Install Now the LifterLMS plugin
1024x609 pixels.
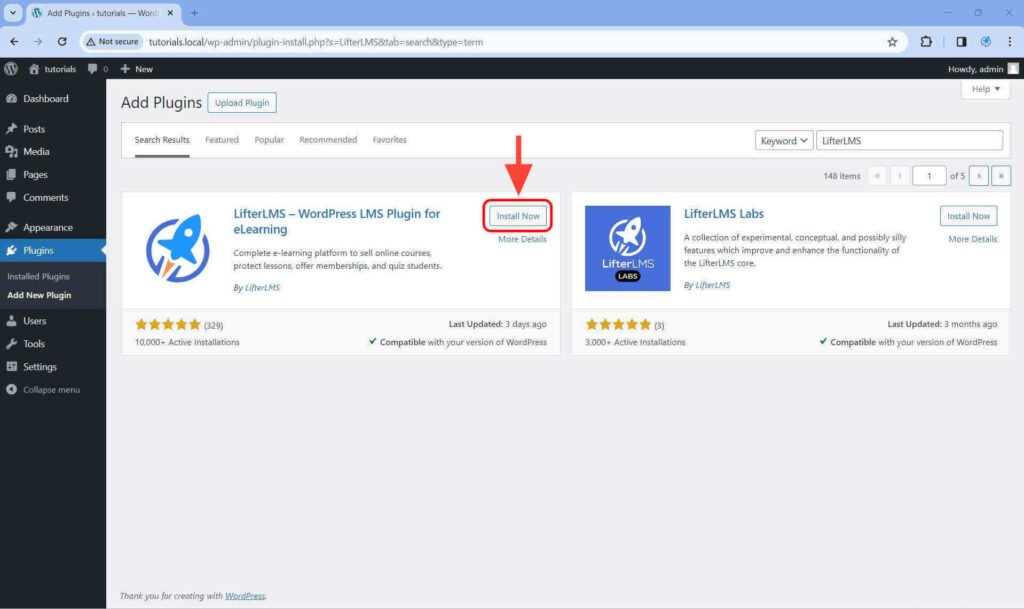pyautogui.click(x=517, y=215)
